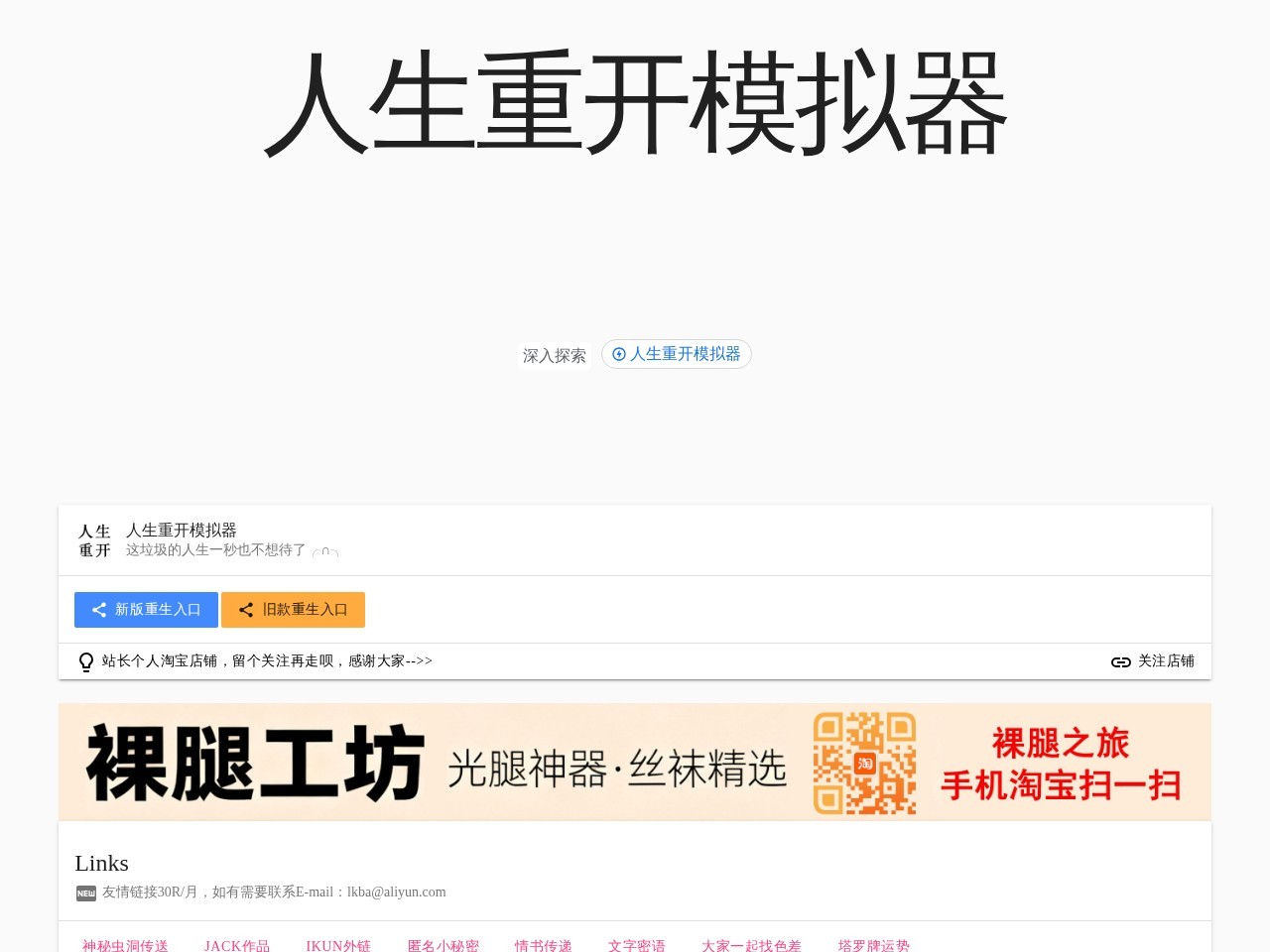The height and width of the screenshot is (952, 1270).
Task: Open the JACK作品 link
Action: pos(235,946)
